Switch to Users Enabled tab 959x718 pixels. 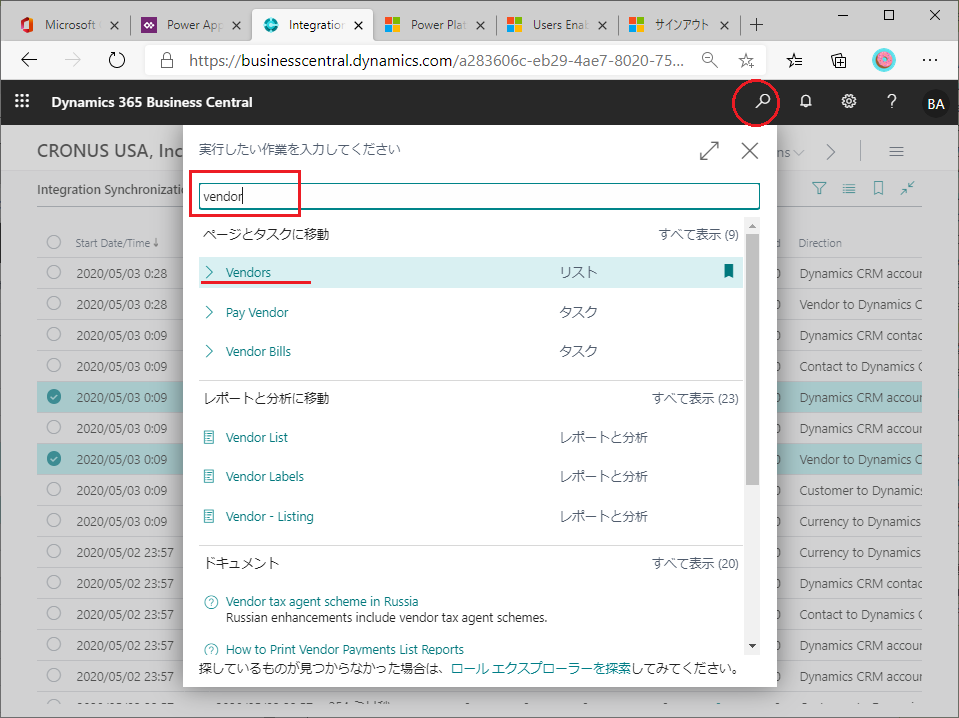click(x=559, y=25)
